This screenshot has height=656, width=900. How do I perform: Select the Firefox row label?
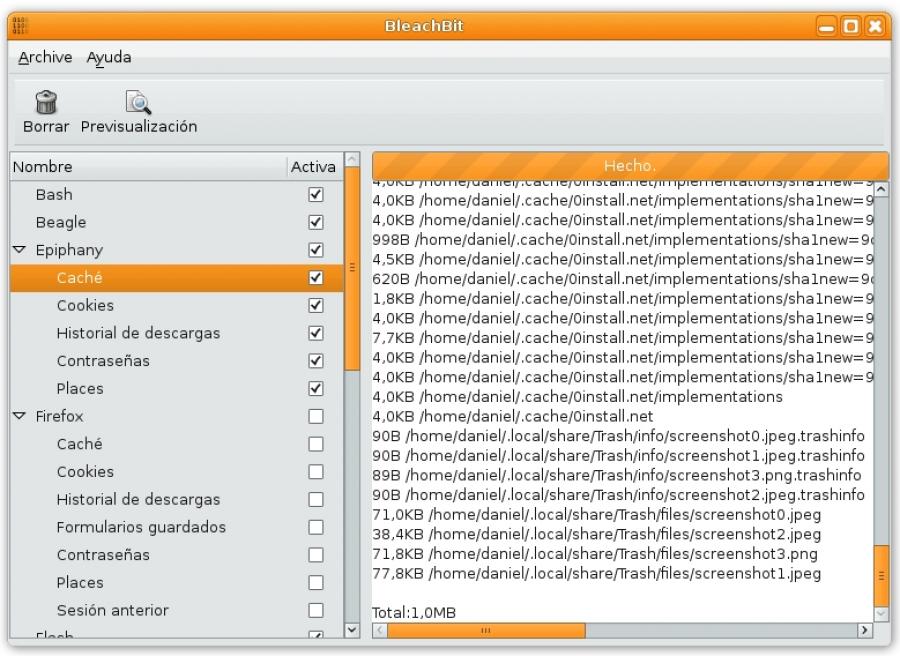59,416
